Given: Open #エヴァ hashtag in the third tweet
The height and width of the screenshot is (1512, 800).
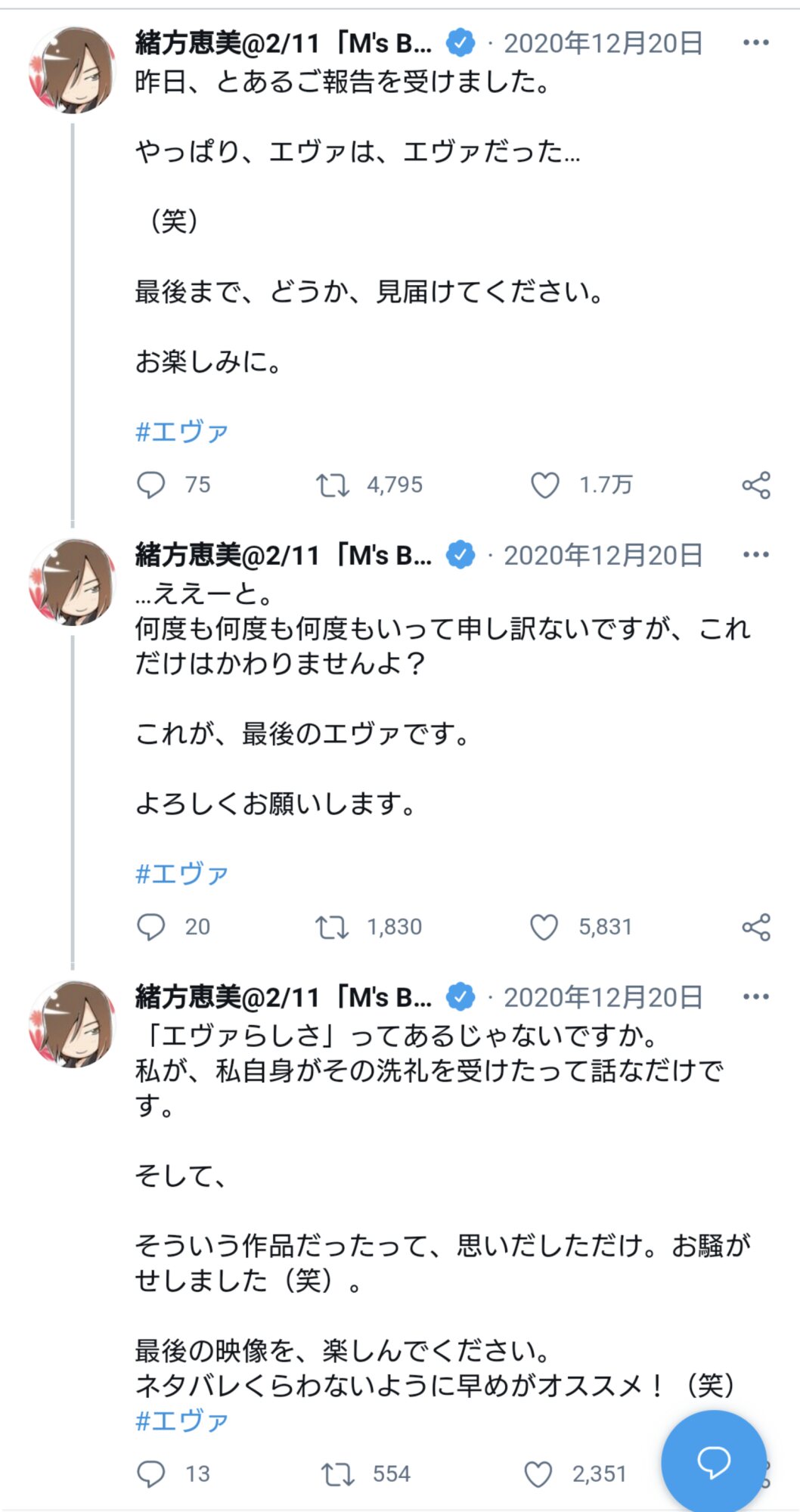Looking at the screenshot, I should [181, 1421].
